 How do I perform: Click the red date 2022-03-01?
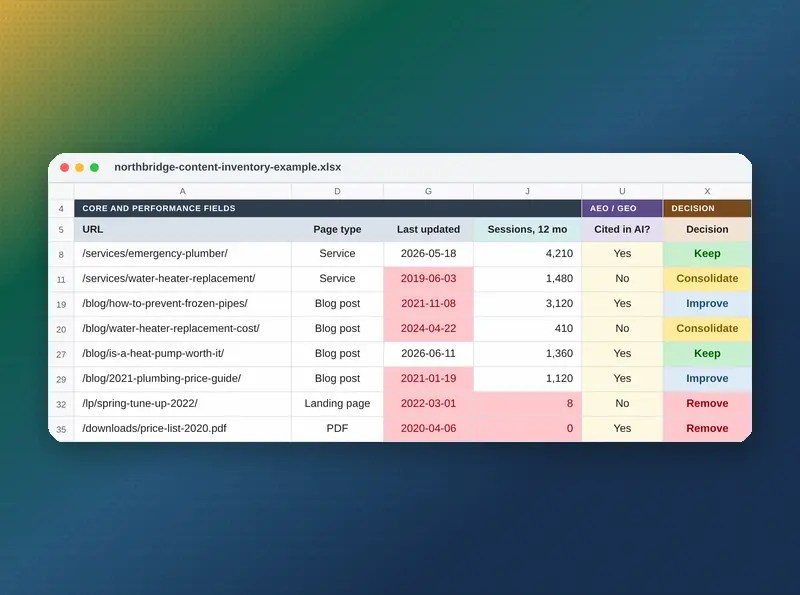pyautogui.click(x=428, y=404)
